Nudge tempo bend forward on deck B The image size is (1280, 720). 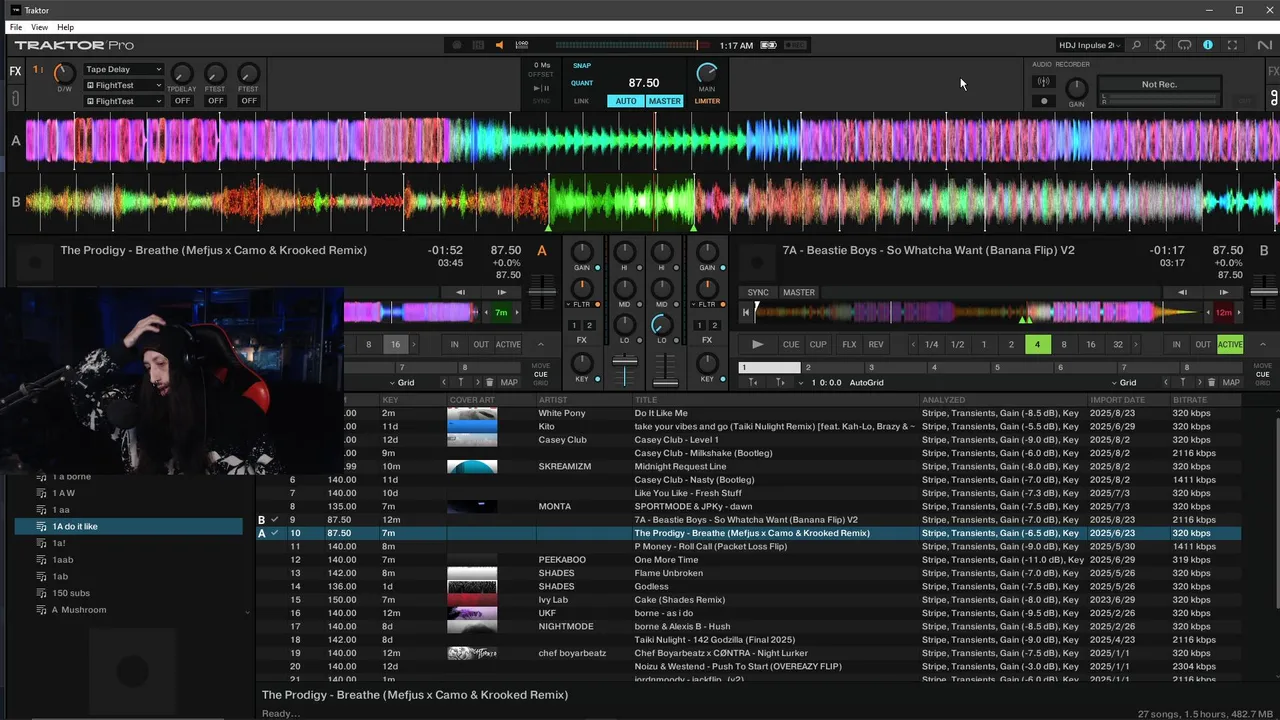click(1224, 292)
